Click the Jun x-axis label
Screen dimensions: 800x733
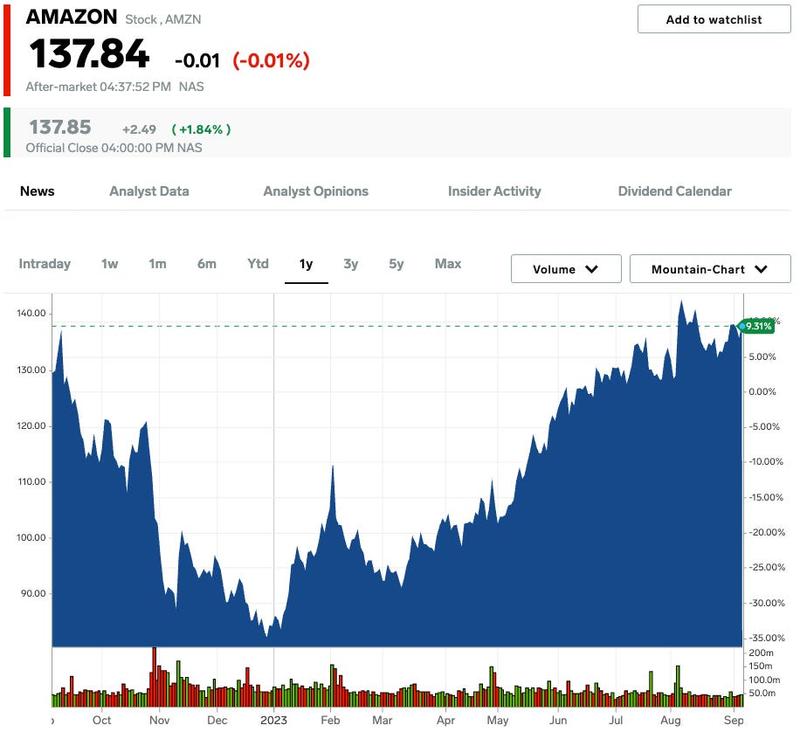coord(558,720)
